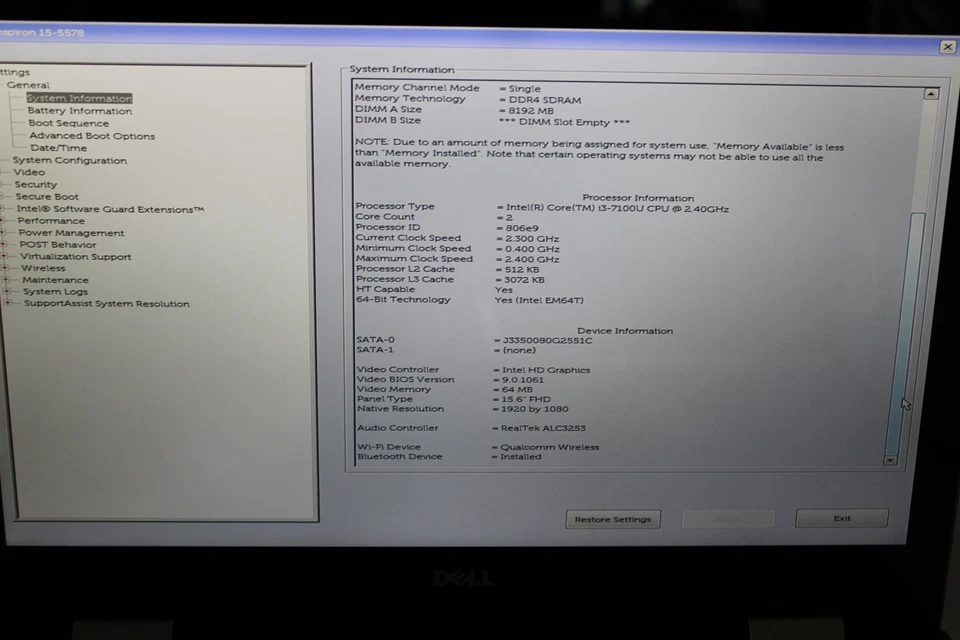960x640 pixels.
Task: Open SupportAssist System Resolution category
Action: [107, 304]
